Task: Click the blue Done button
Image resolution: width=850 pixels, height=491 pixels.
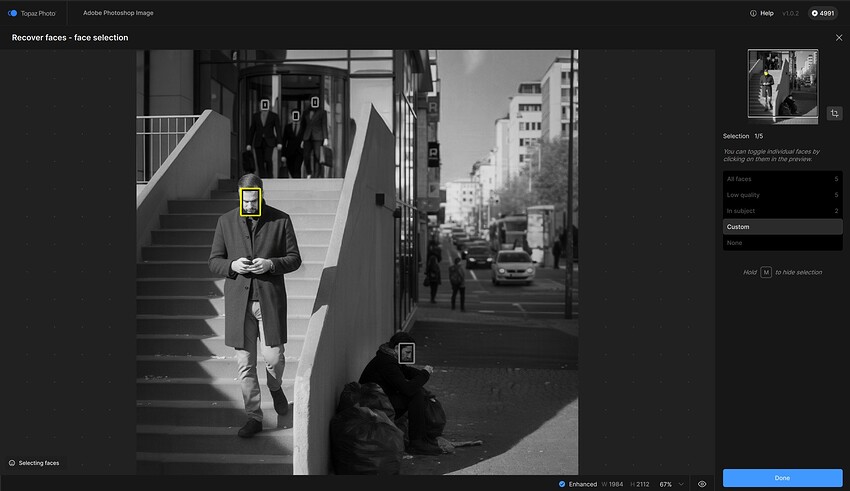Action: pos(782,478)
